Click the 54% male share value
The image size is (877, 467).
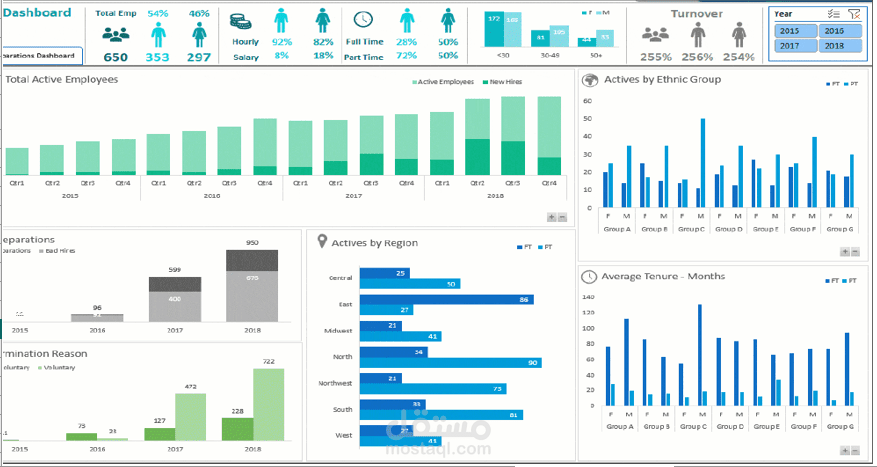click(158, 13)
